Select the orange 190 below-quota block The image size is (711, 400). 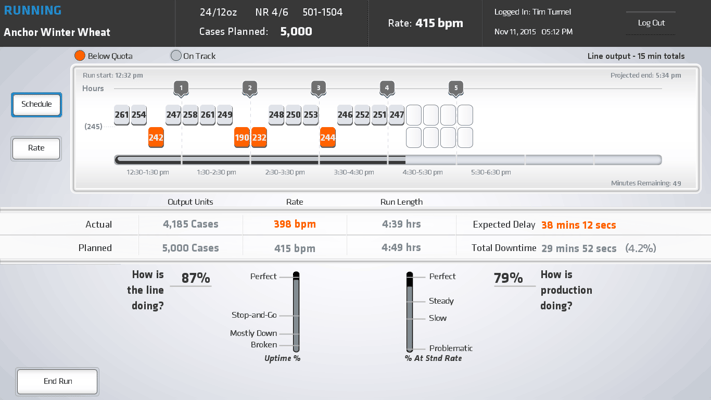pyautogui.click(x=242, y=137)
